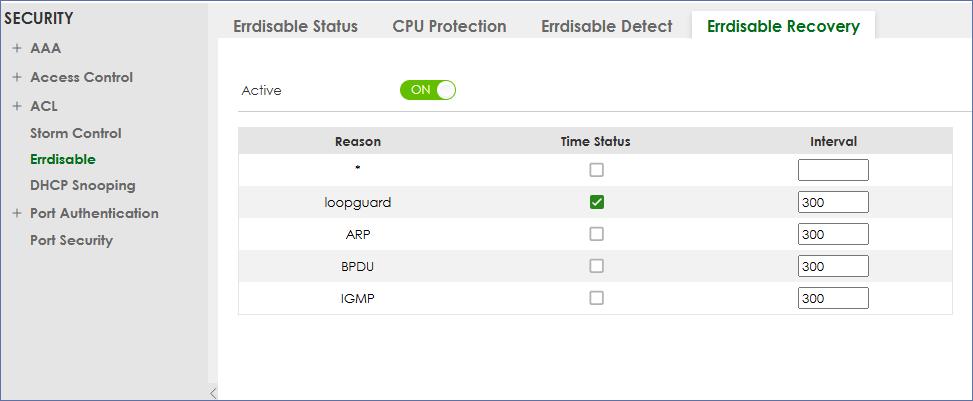This screenshot has height=401, width=973.
Task: Select Port Security in the sidebar
Action: [x=71, y=240]
